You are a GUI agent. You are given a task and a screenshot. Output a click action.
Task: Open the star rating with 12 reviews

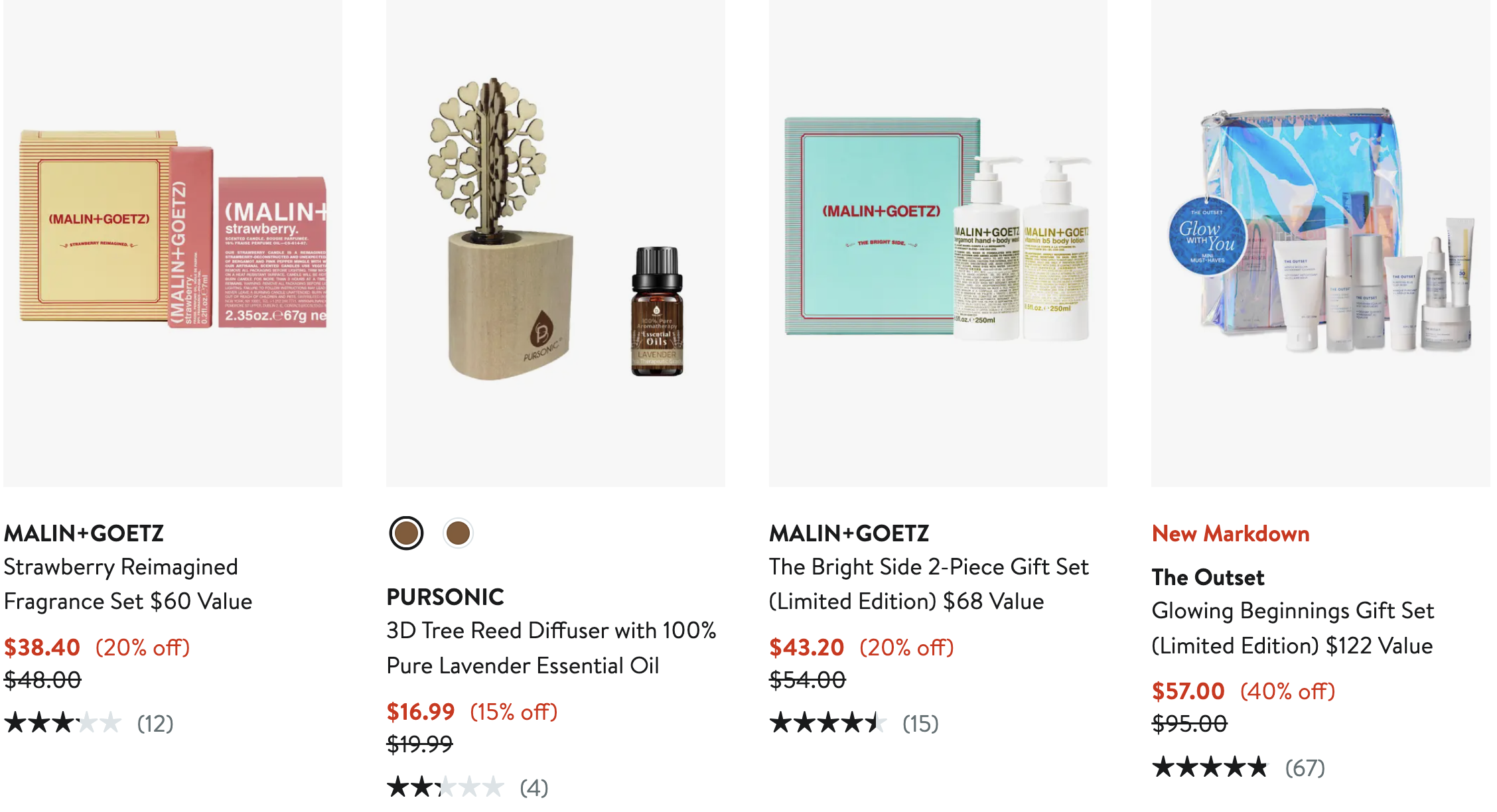(x=89, y=722)
